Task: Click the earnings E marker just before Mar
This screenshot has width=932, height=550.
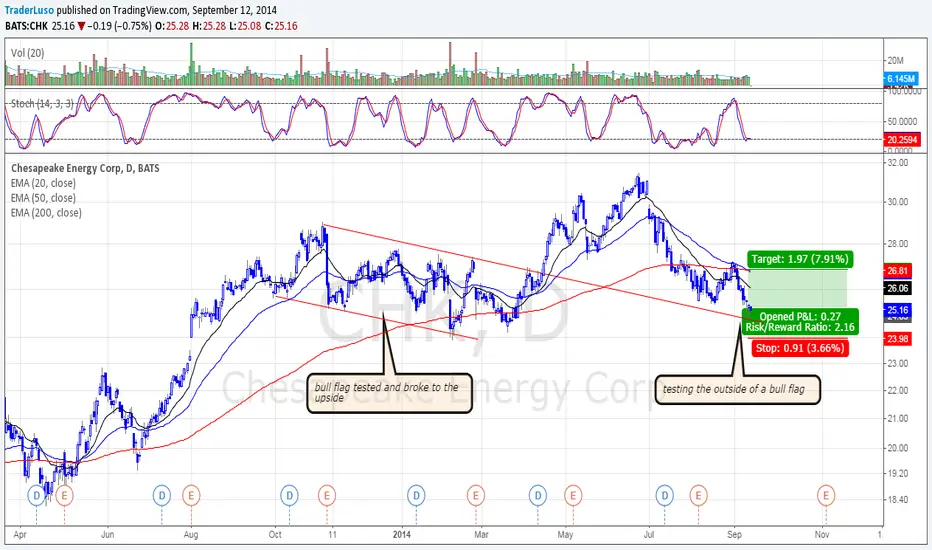Action: tap(476, 495)
